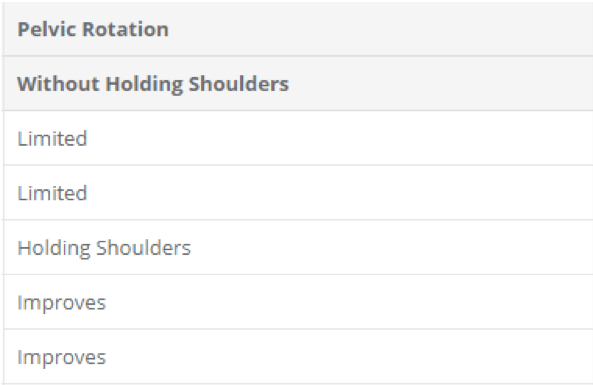The height and width of the screenshot is (385, 593).
Task: Select the Improves text below Holding Shoulders
Action: 62,303
